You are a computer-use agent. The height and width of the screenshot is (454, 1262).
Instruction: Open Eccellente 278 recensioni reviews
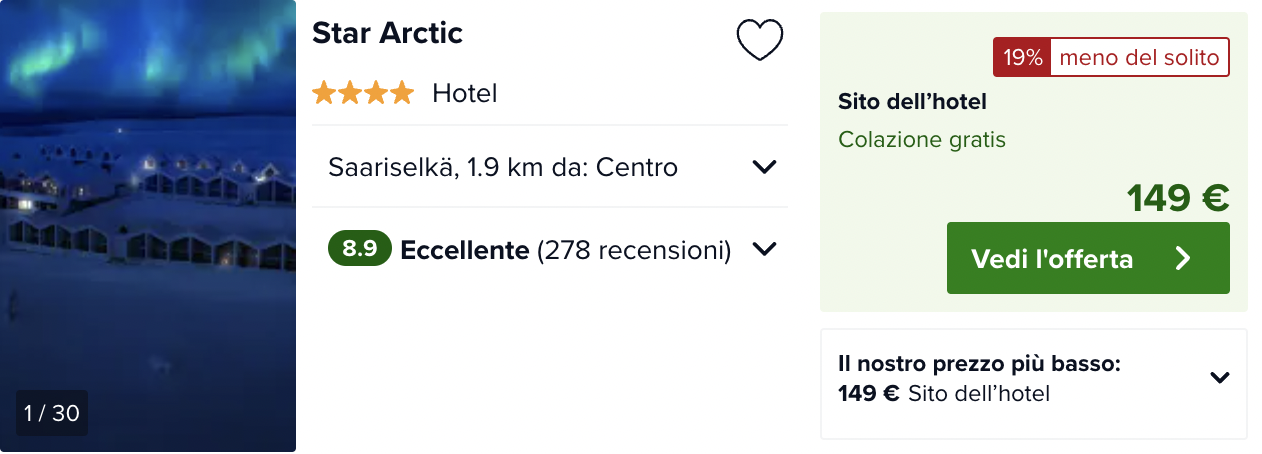(x=565, y=250)
